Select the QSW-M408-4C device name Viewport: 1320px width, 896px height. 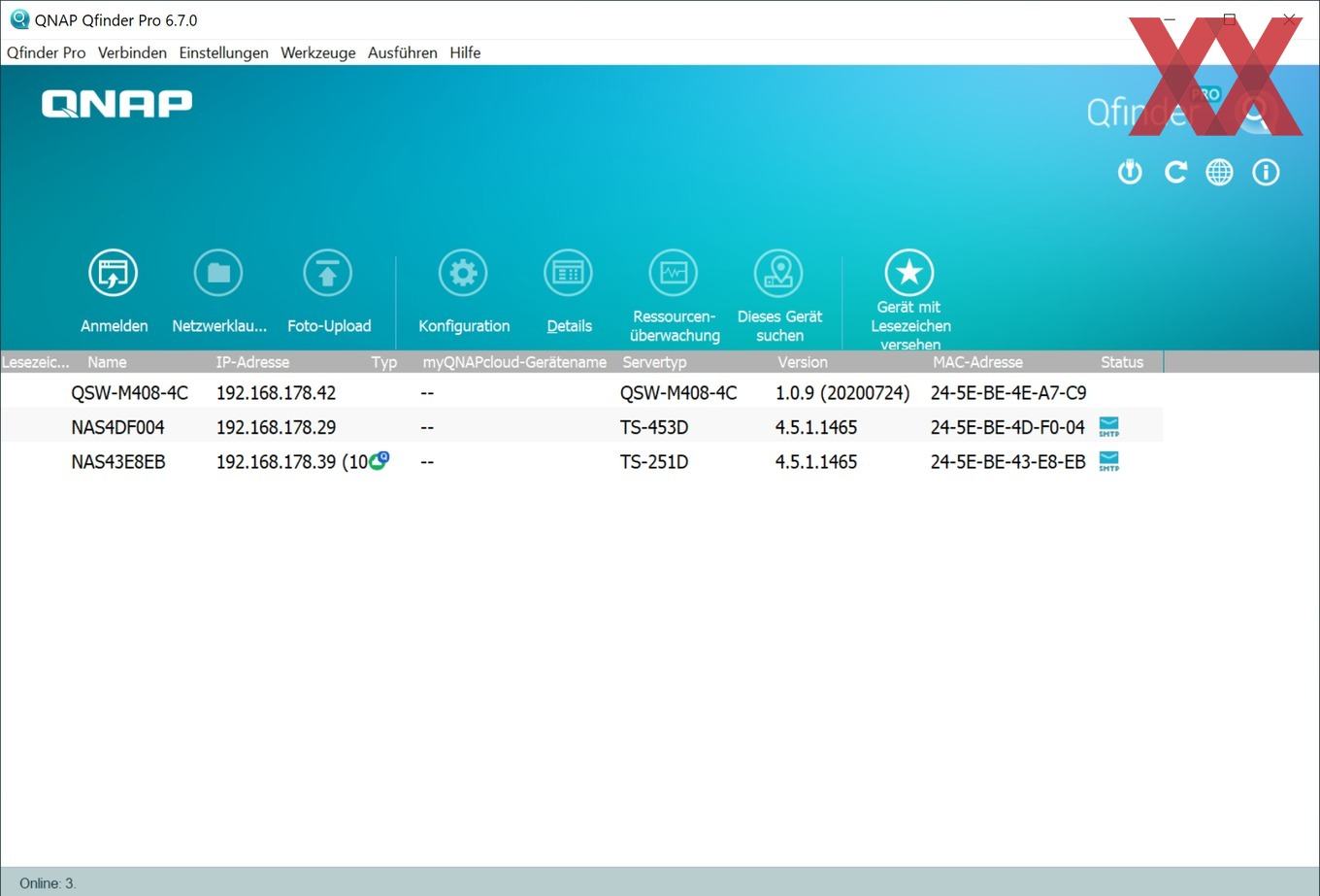click(129, 393)
